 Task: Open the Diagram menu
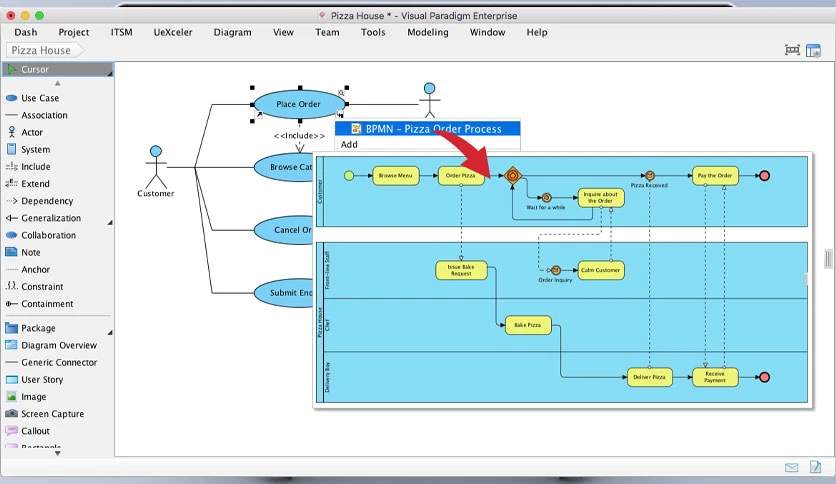pyautogui.click(x=232, y=32)
